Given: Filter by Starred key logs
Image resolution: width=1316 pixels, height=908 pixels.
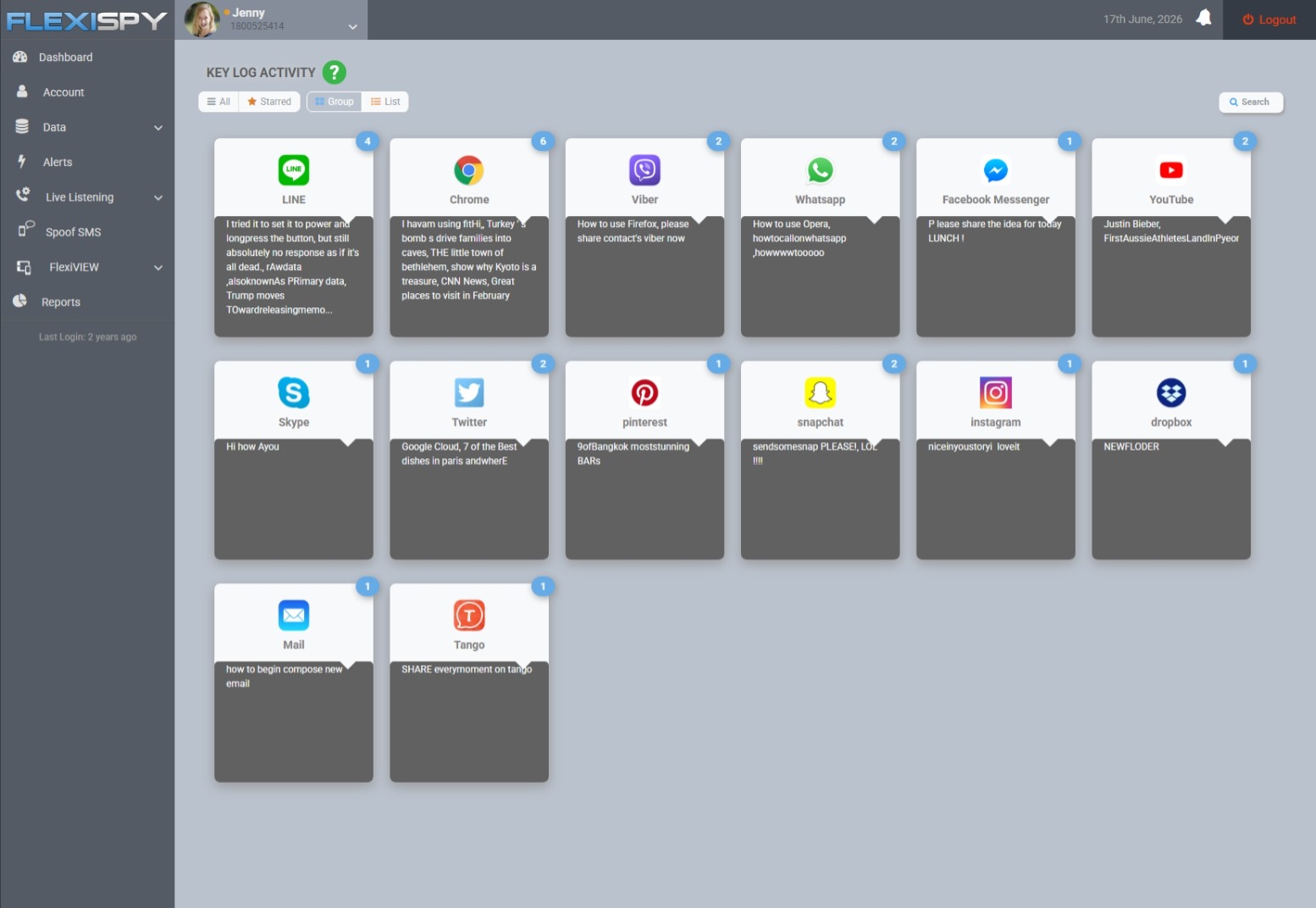Looking at the screenshot, I should click(x=269, y=102).
